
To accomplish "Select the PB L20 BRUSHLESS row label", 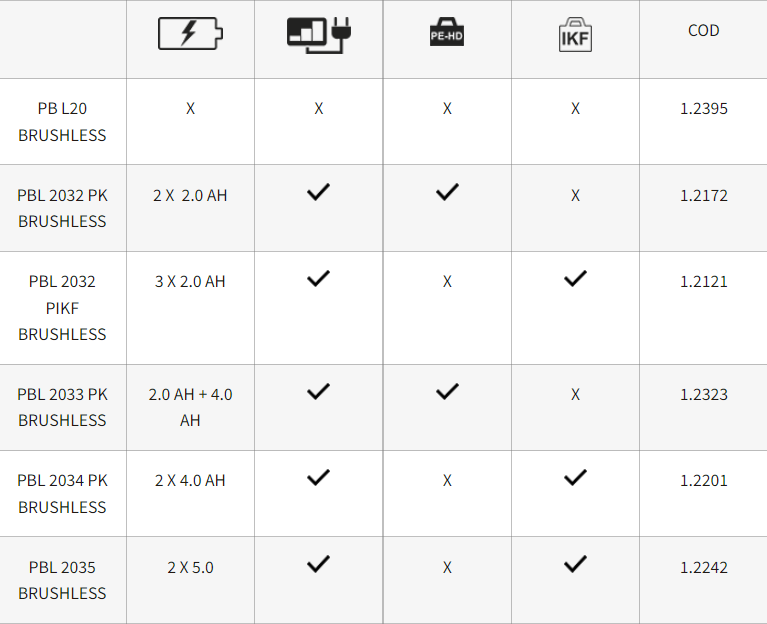I will (x=62, y=122).
